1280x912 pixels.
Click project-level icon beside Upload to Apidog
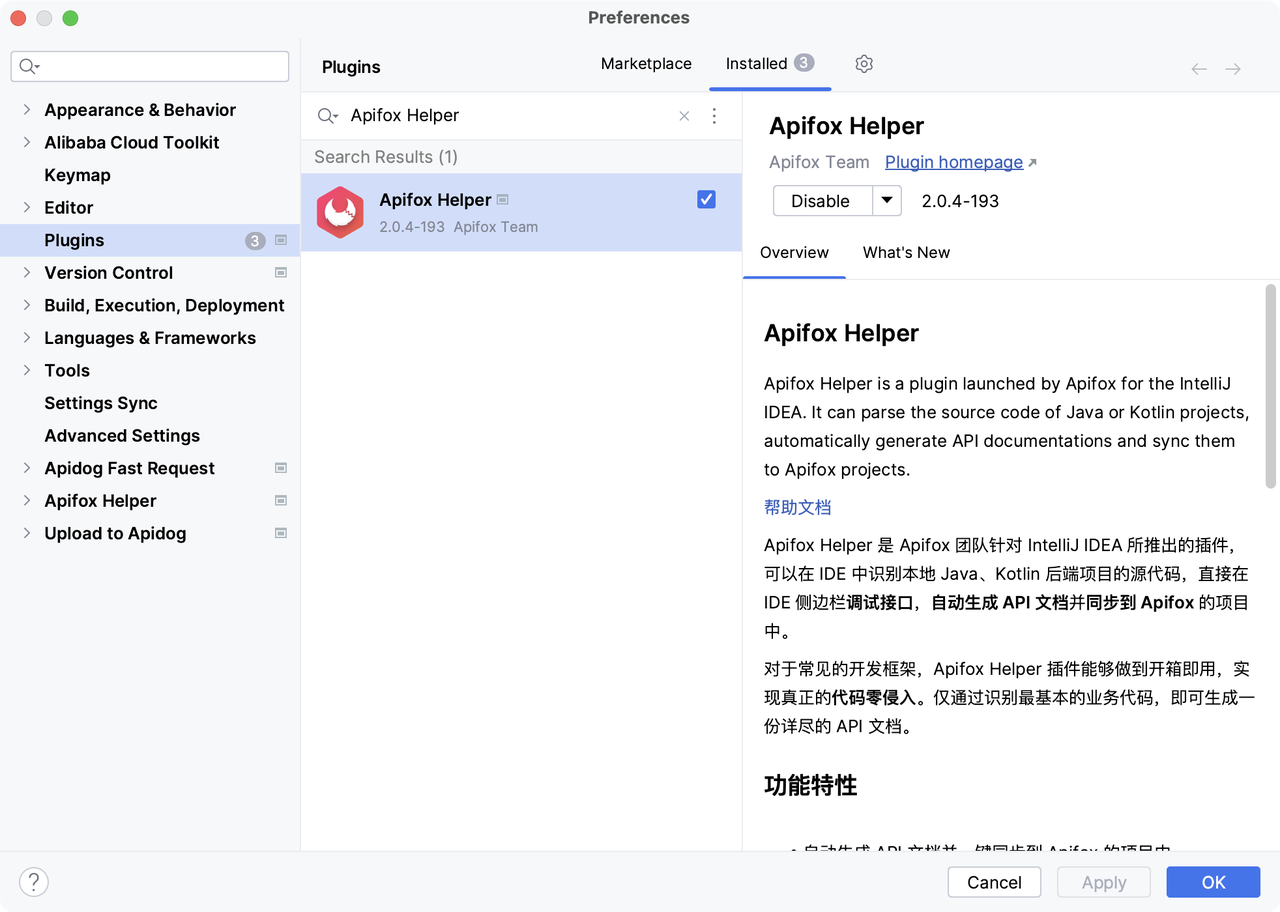(281, 533)
